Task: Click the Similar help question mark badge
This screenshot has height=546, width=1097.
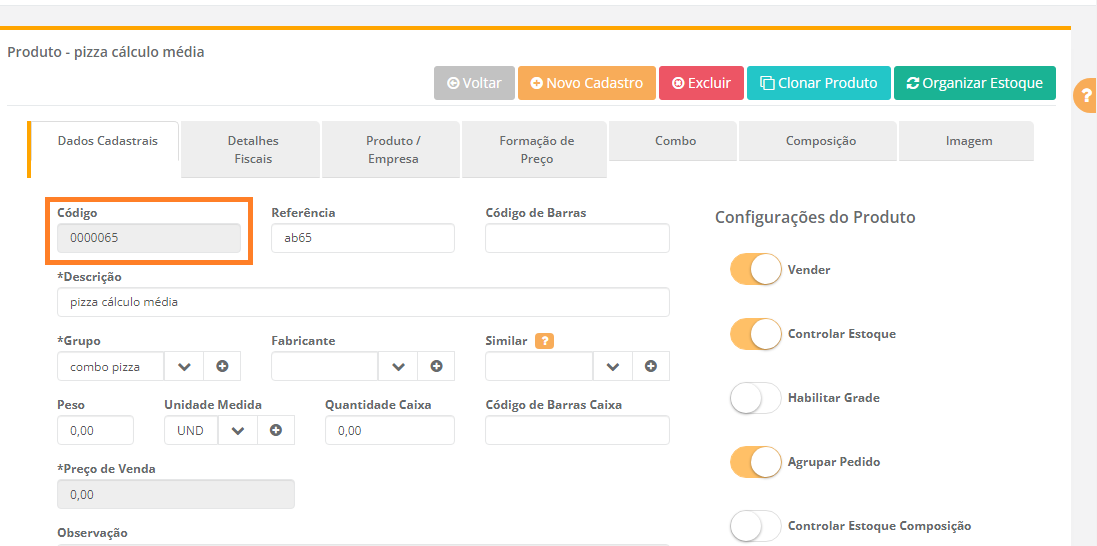Action: [x=544, y=341]
